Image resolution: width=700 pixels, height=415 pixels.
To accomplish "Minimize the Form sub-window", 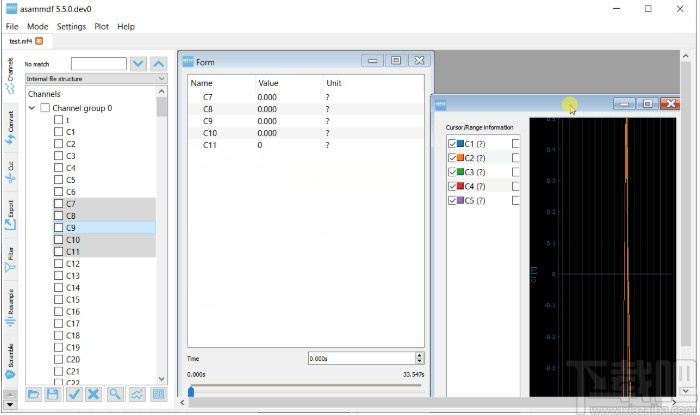I will pyautogui.click(x=373, y=60).
